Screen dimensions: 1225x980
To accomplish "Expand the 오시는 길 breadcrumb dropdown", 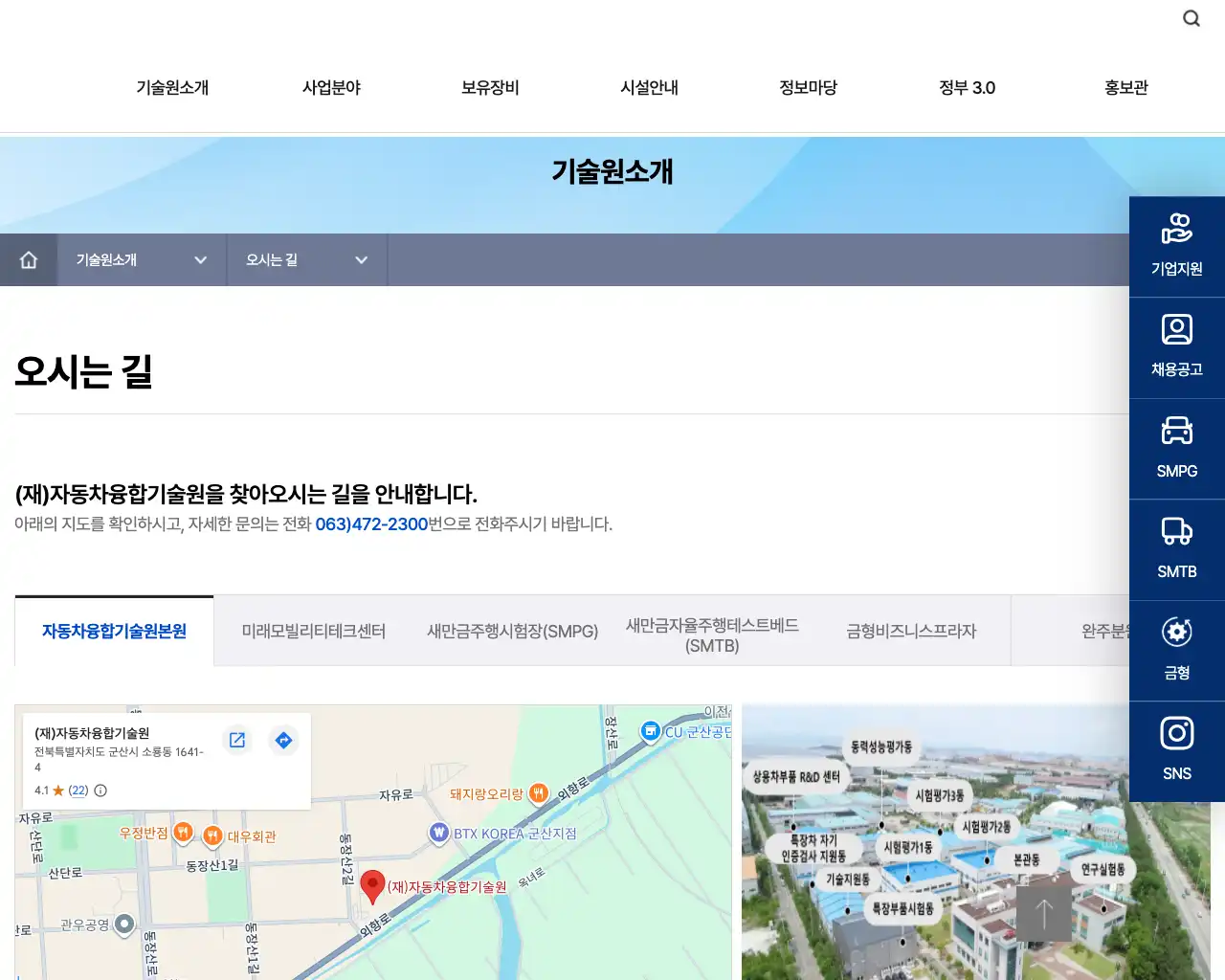I will tap(361, 259).
